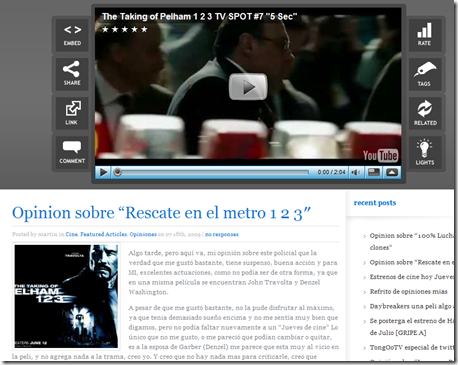
Task: Click the Pelham 123 movie poster thumbnail
Action: click(66, 296)
